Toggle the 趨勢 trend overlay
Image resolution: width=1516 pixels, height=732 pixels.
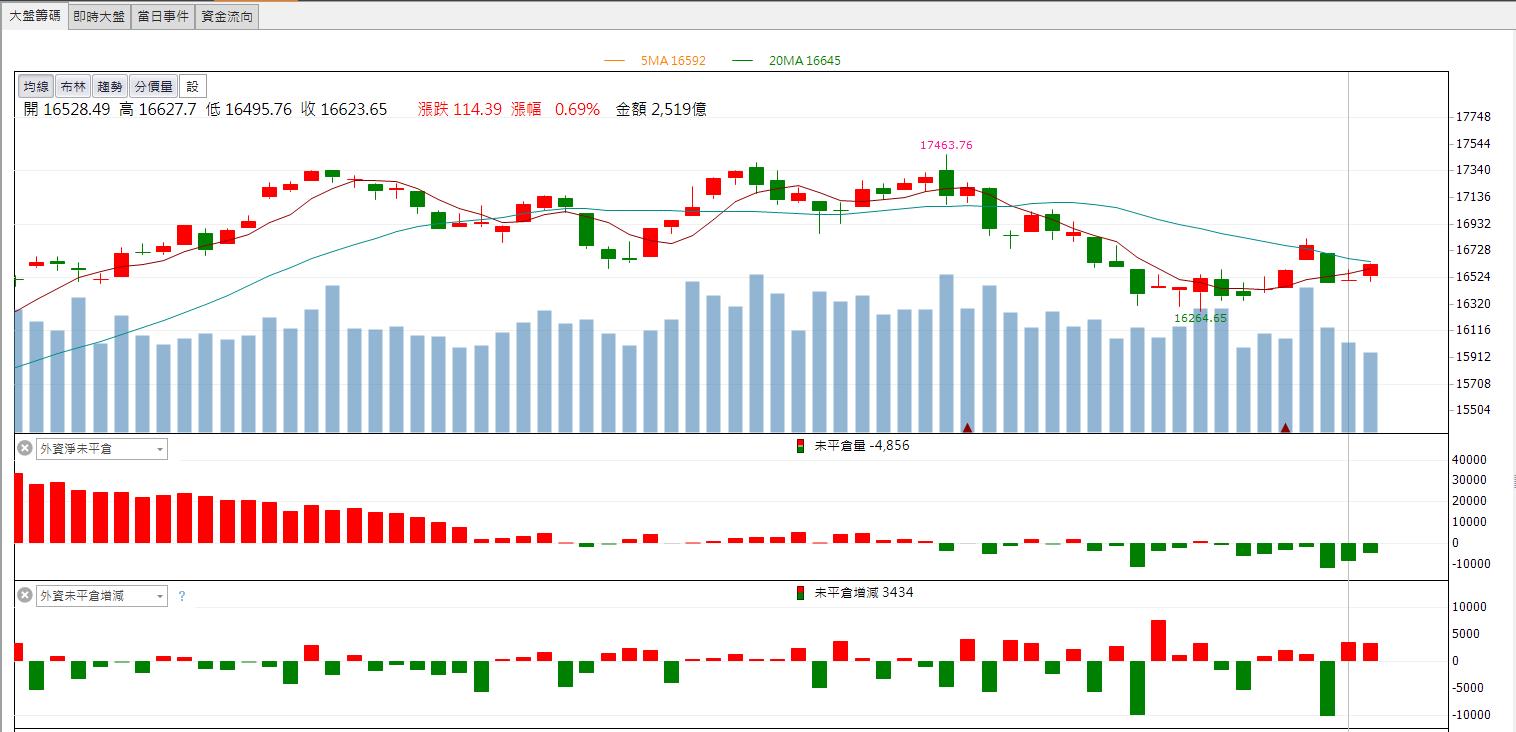coord(111,87)
